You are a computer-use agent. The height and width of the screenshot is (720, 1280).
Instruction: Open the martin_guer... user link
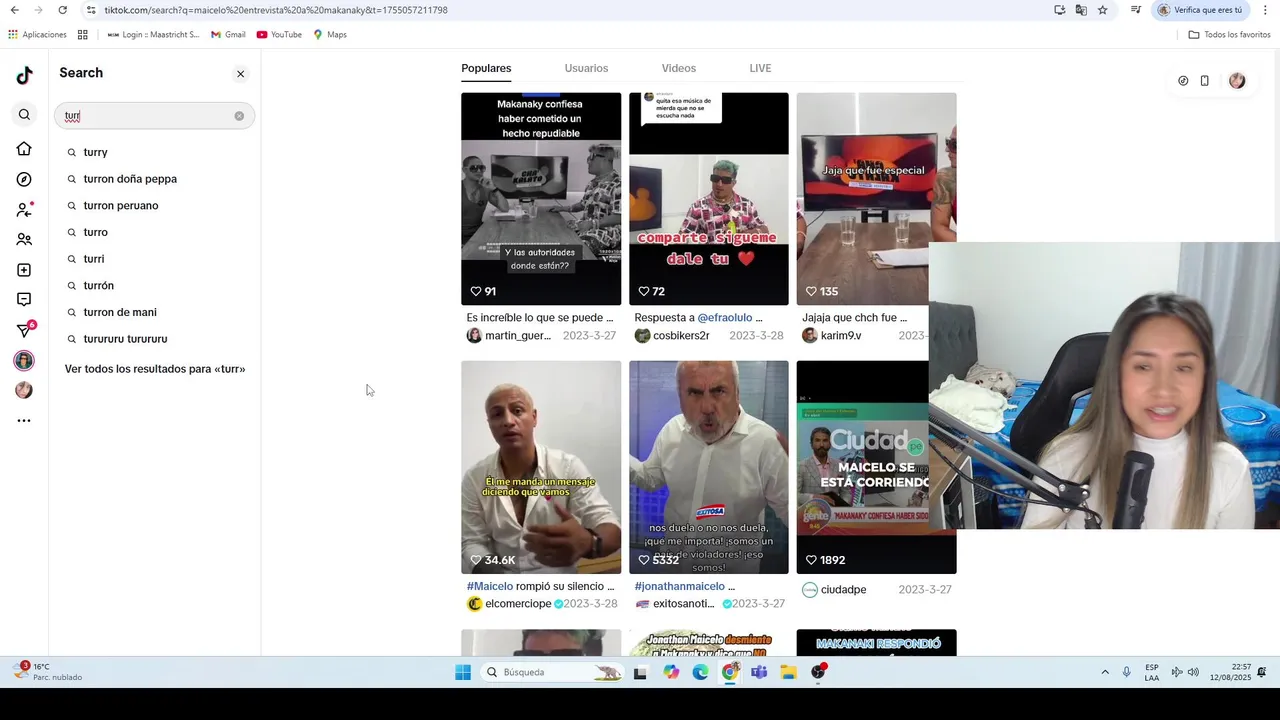[509, 336]
